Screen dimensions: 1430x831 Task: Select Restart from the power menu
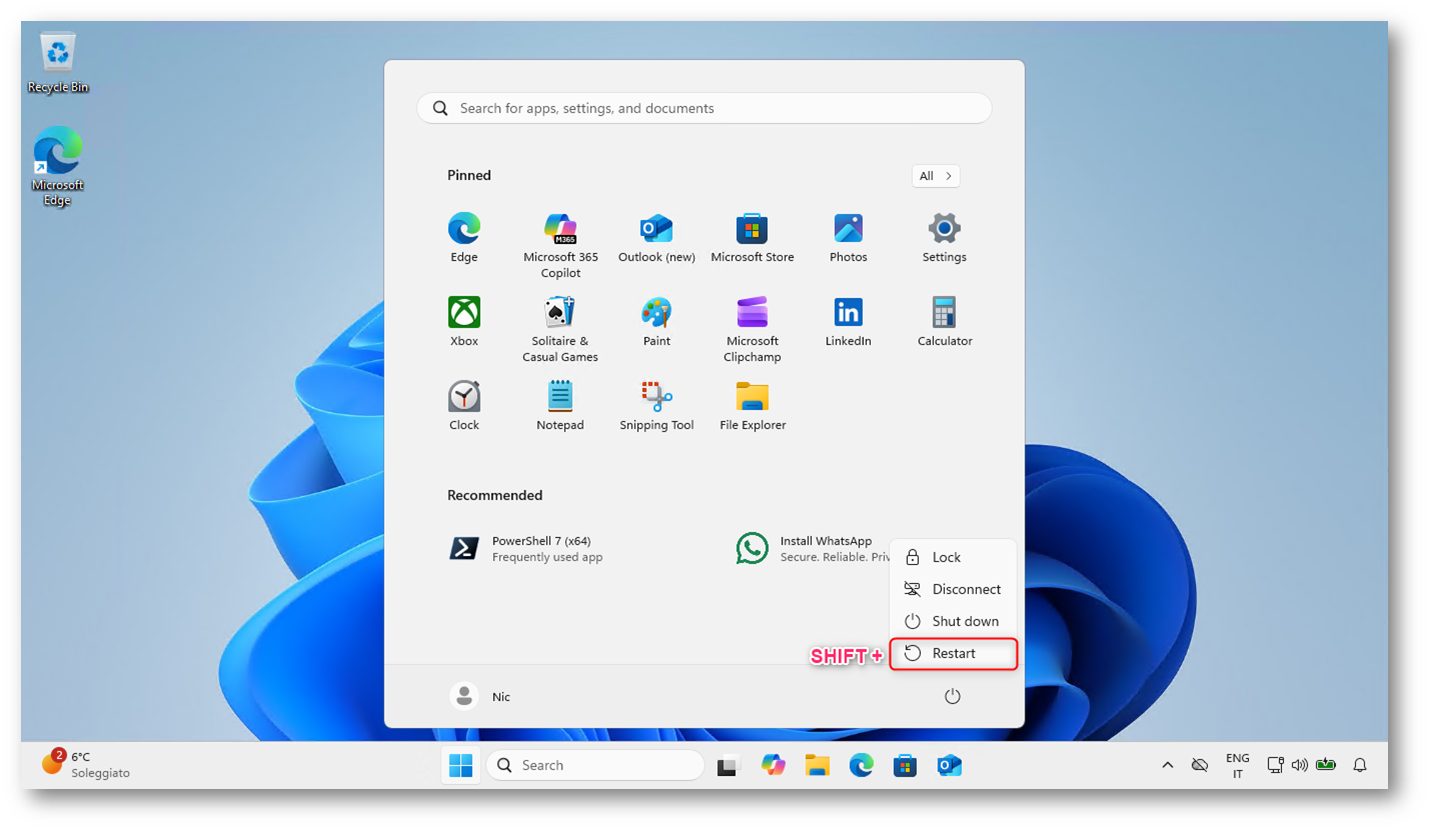(953, 653)
